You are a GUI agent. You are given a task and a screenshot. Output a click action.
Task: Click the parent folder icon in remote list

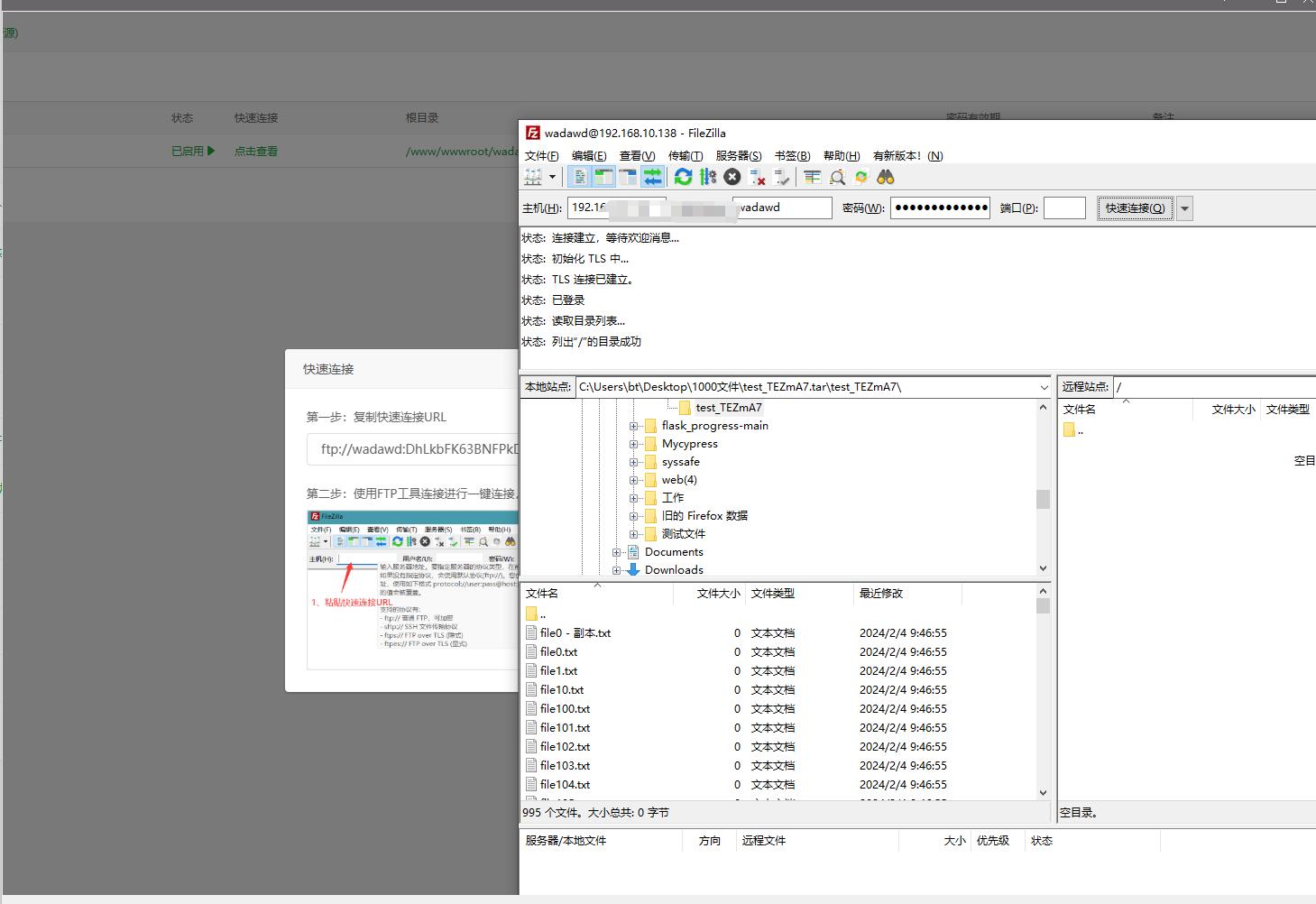click(1069, 430)
